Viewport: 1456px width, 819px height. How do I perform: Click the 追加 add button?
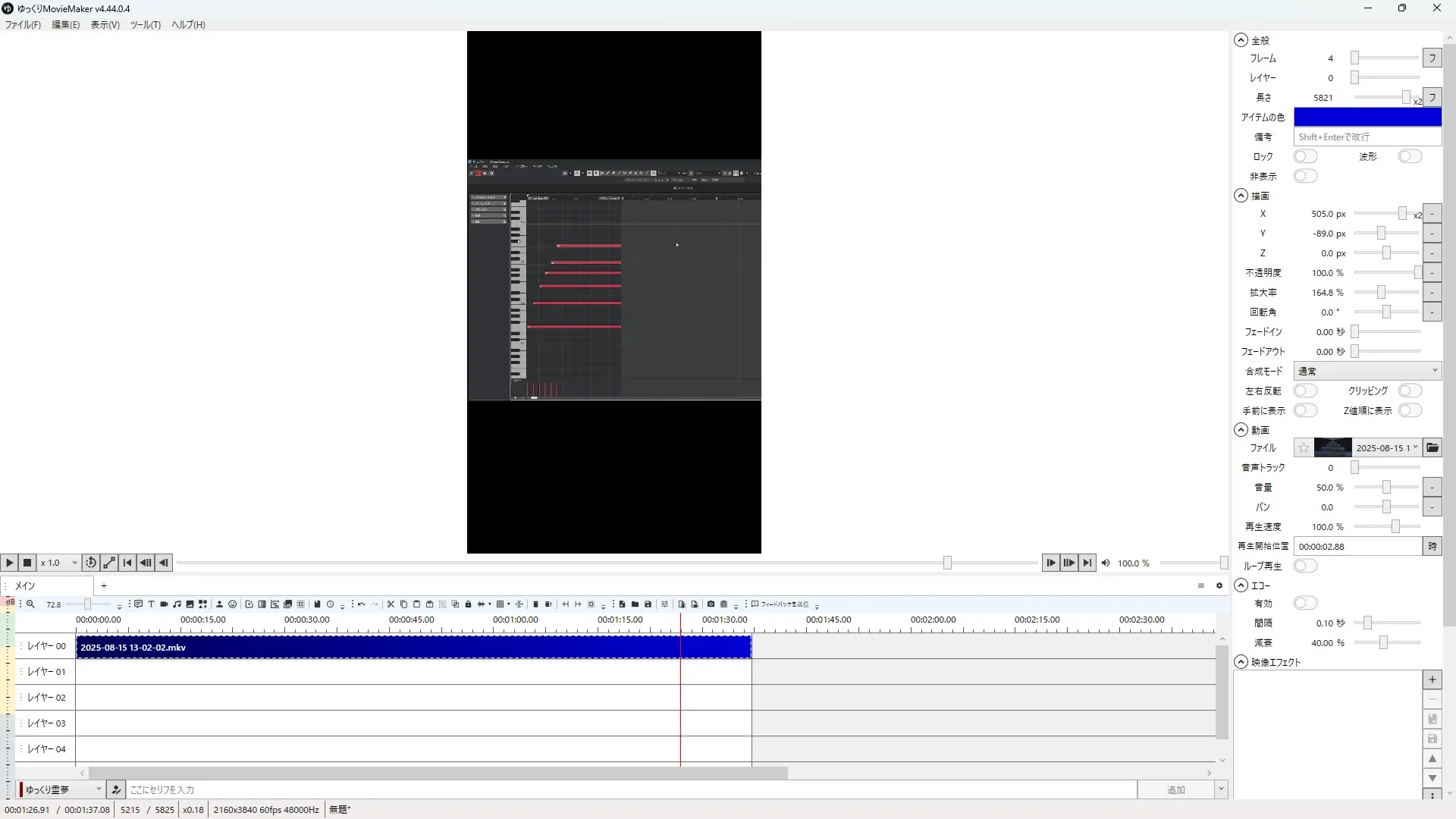[x=1175, y=789]
